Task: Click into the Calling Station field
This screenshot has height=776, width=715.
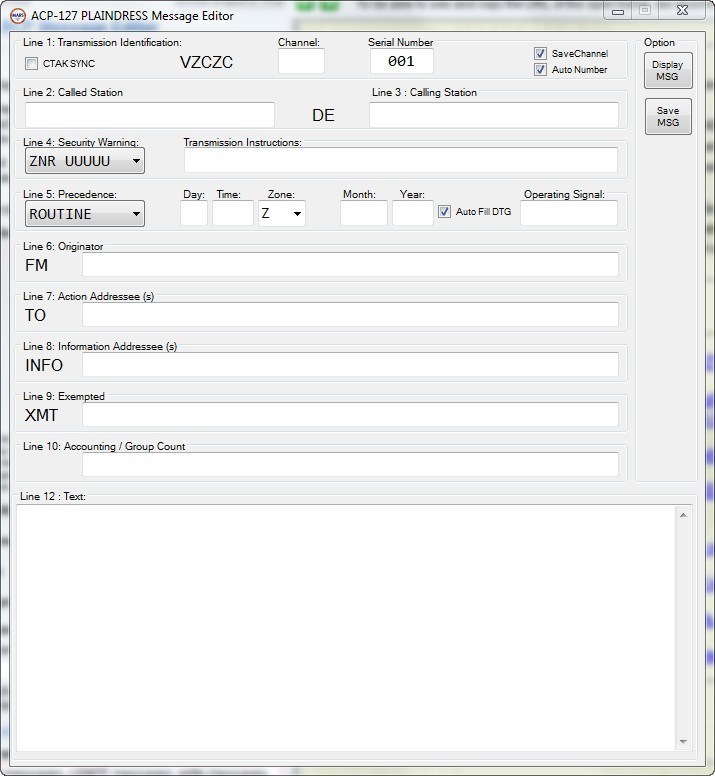Action: 494,115
